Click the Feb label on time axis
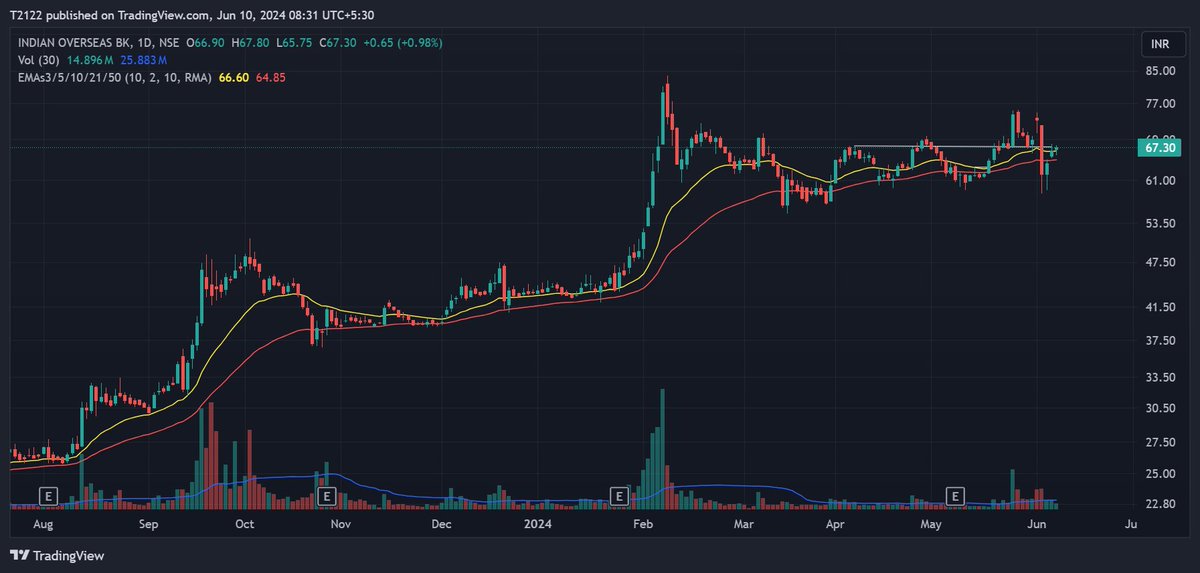Screen dimensions: 1200x573 click(x=643, y=524)
